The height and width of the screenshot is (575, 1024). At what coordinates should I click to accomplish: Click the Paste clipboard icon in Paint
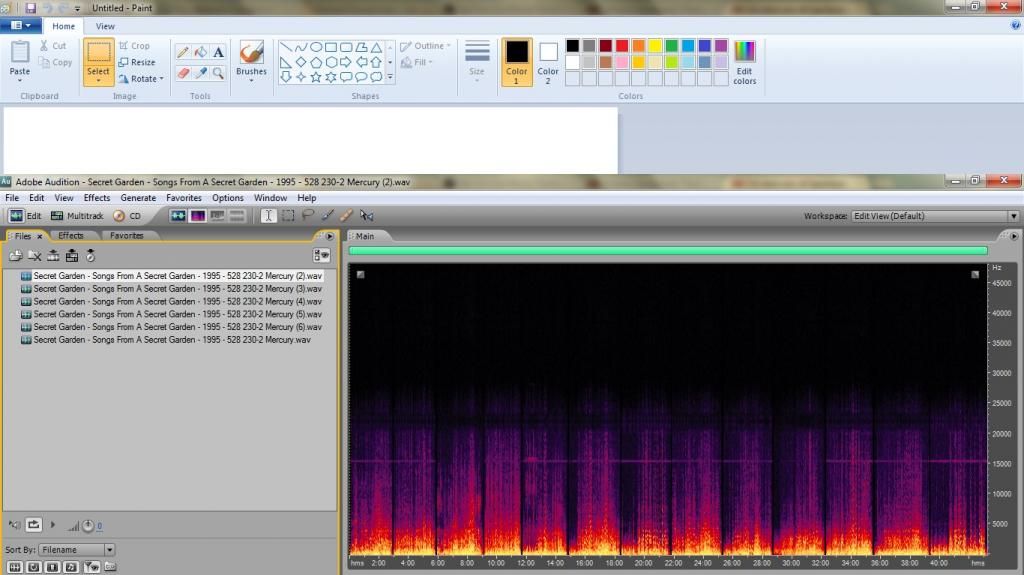20,52
